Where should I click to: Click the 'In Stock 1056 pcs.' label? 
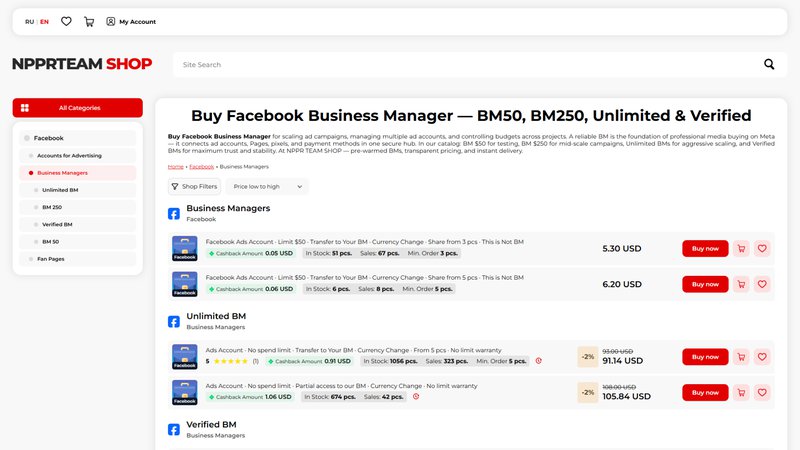point(390,361)
